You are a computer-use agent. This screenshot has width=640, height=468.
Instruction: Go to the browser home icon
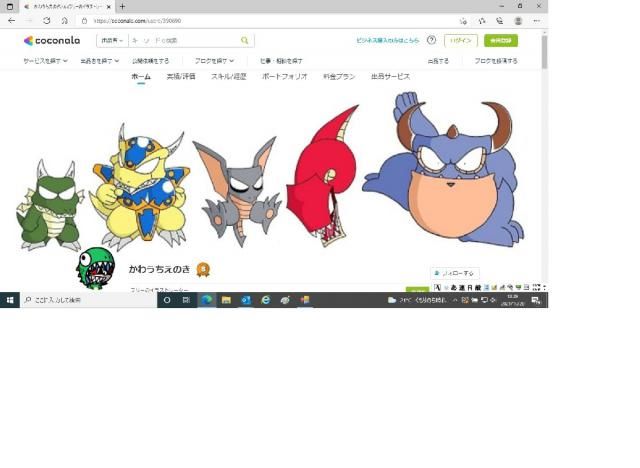pyautogui.click(x=64, y=21)
